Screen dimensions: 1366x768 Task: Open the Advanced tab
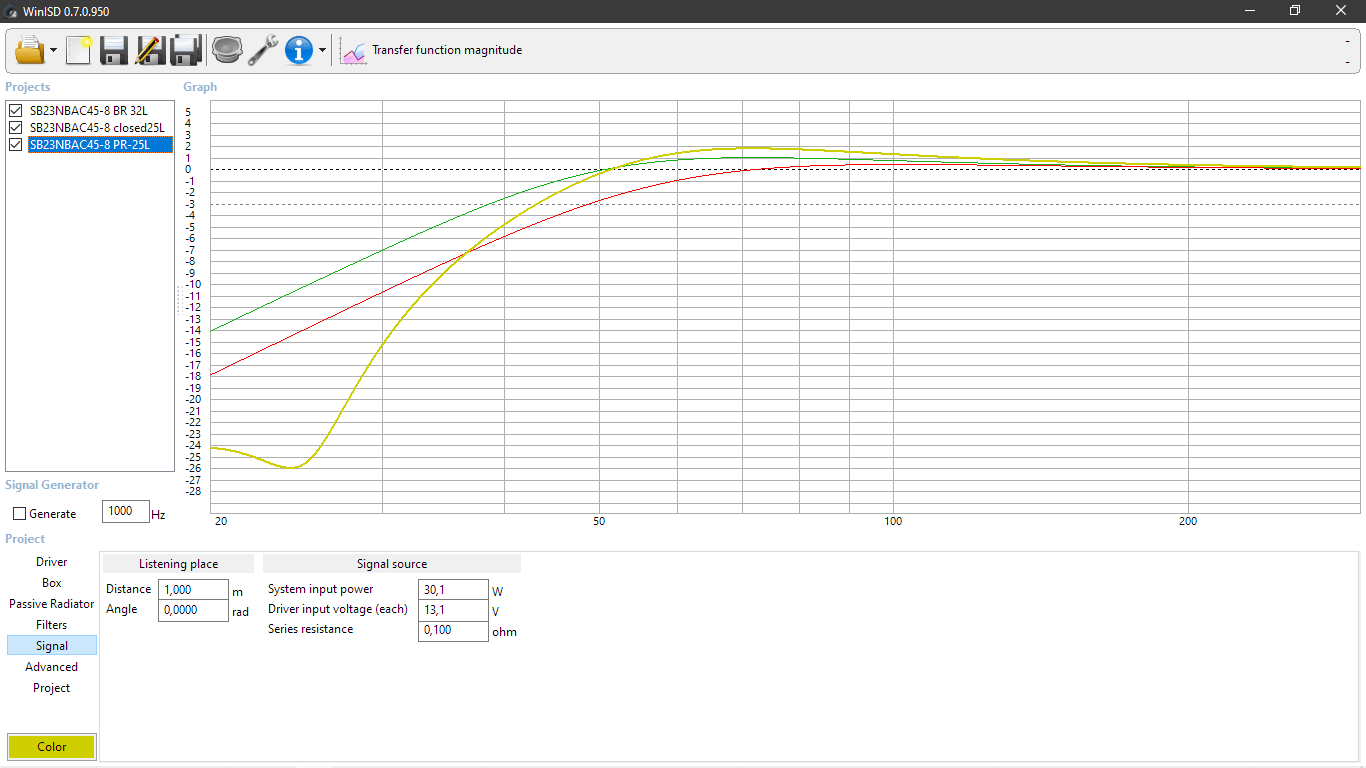click(52, 667)
